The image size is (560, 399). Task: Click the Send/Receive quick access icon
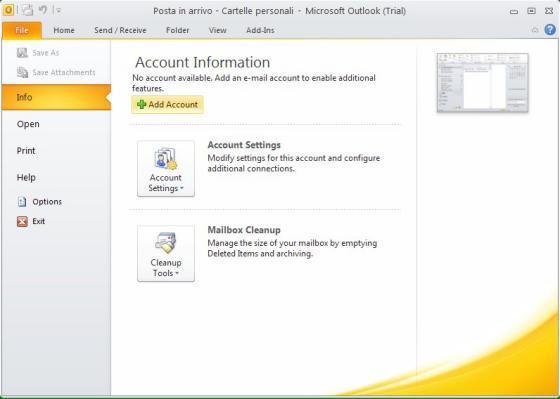point(27,10)
